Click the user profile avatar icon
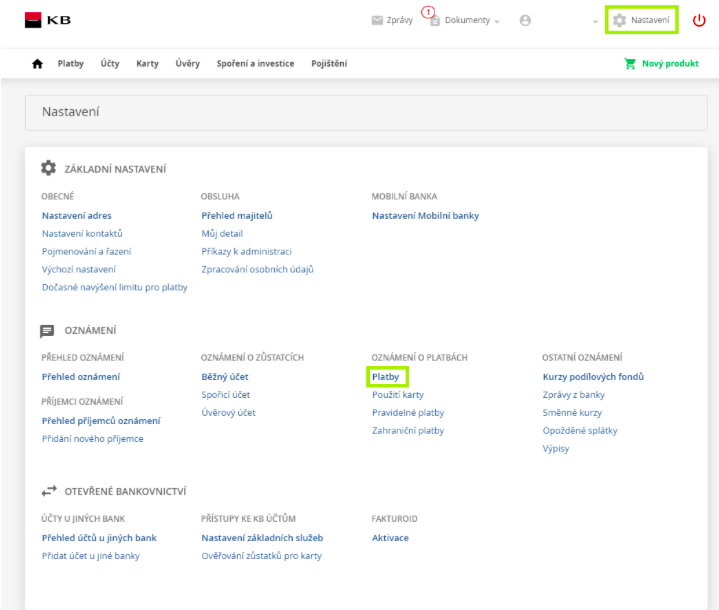This screenshot has width=719, height=610. pyautogui.click(x=525, y=21)
